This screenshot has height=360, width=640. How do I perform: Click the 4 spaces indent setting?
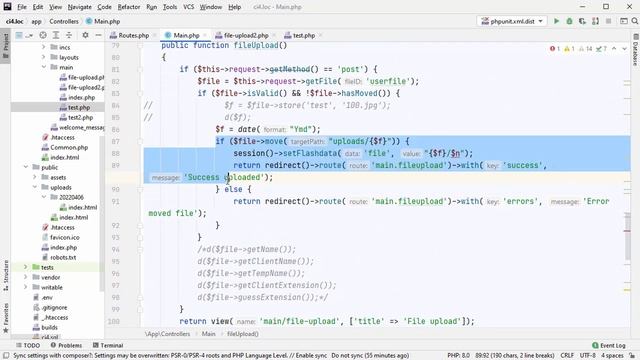[x=612, y=356]
